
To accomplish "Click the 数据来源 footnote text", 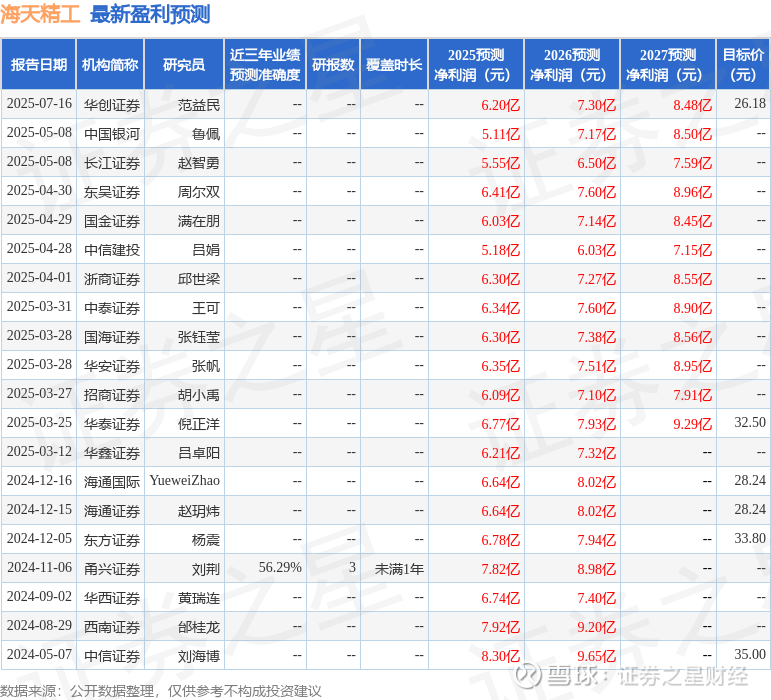I will pos(161,691).
